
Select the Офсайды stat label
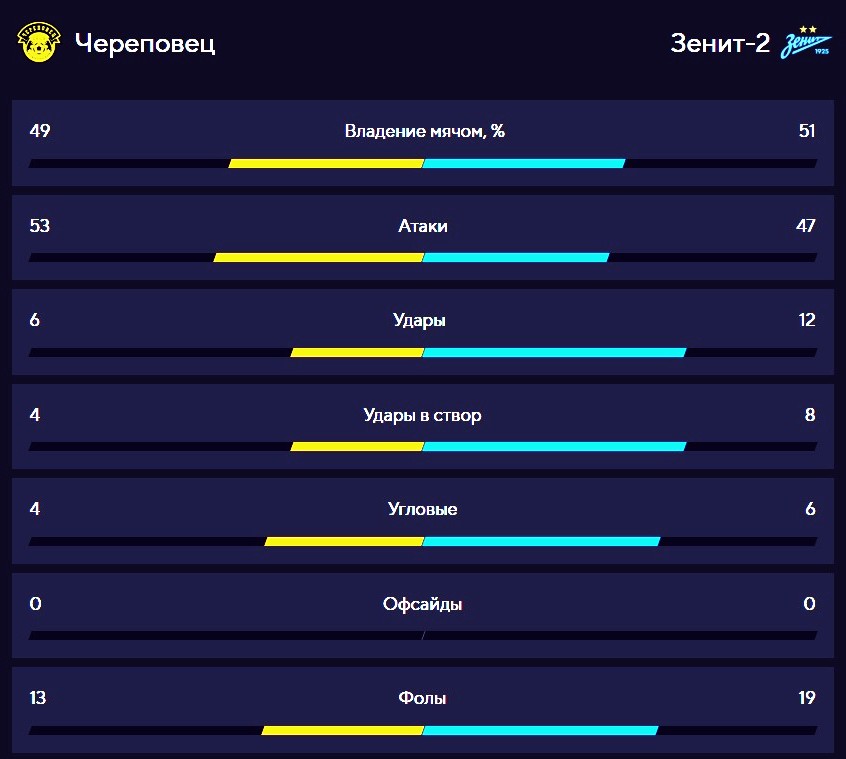pyautogui.click(x=422, y=604)
